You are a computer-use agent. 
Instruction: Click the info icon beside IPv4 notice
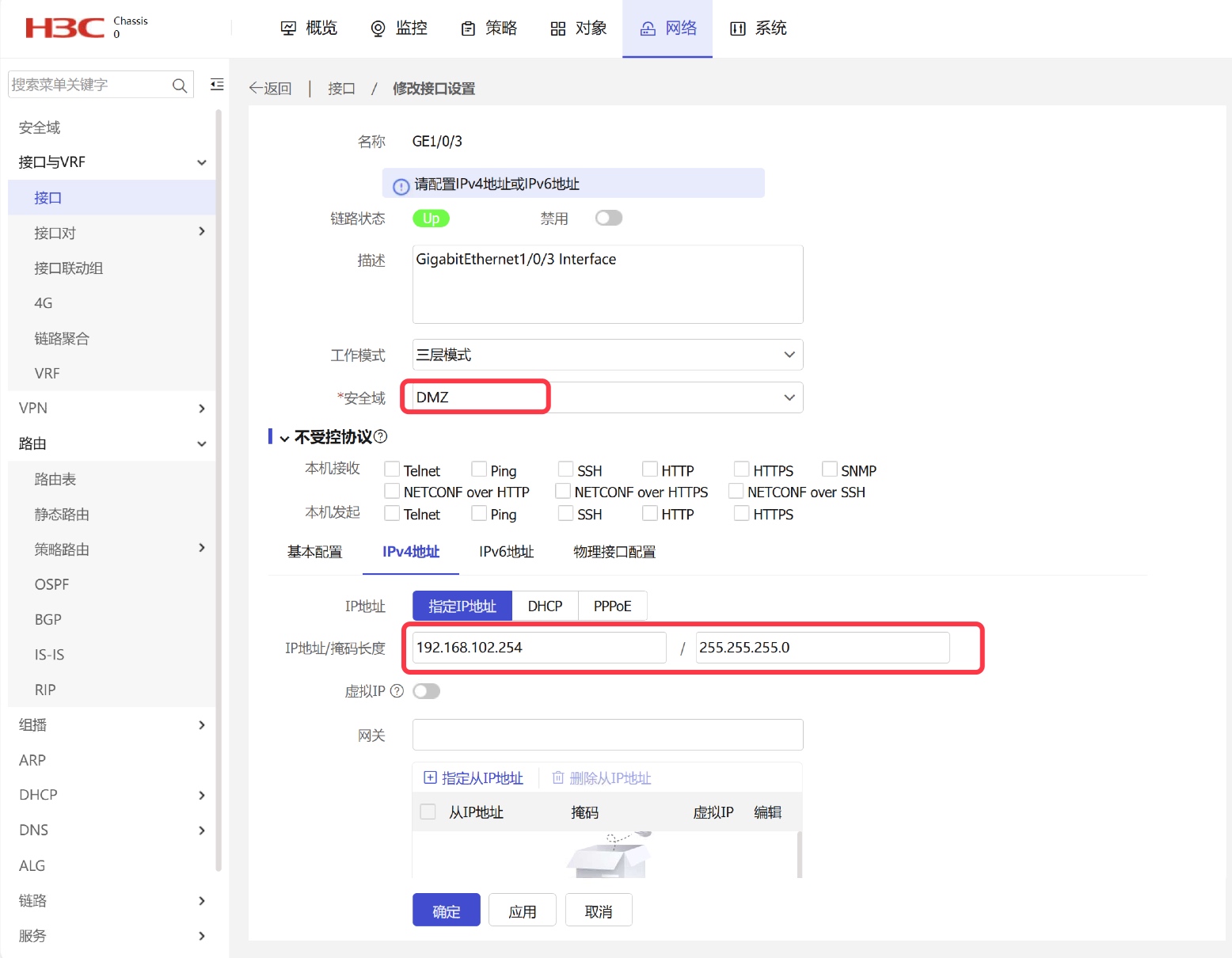tap(401, 186)
